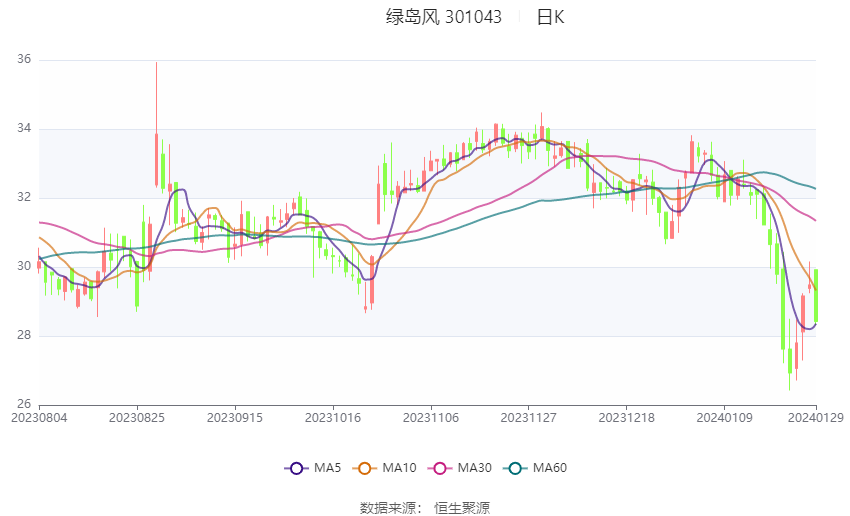Click the data source text 恒生聚源
This screenshot has height=516, width=850.
coord(462,508)
